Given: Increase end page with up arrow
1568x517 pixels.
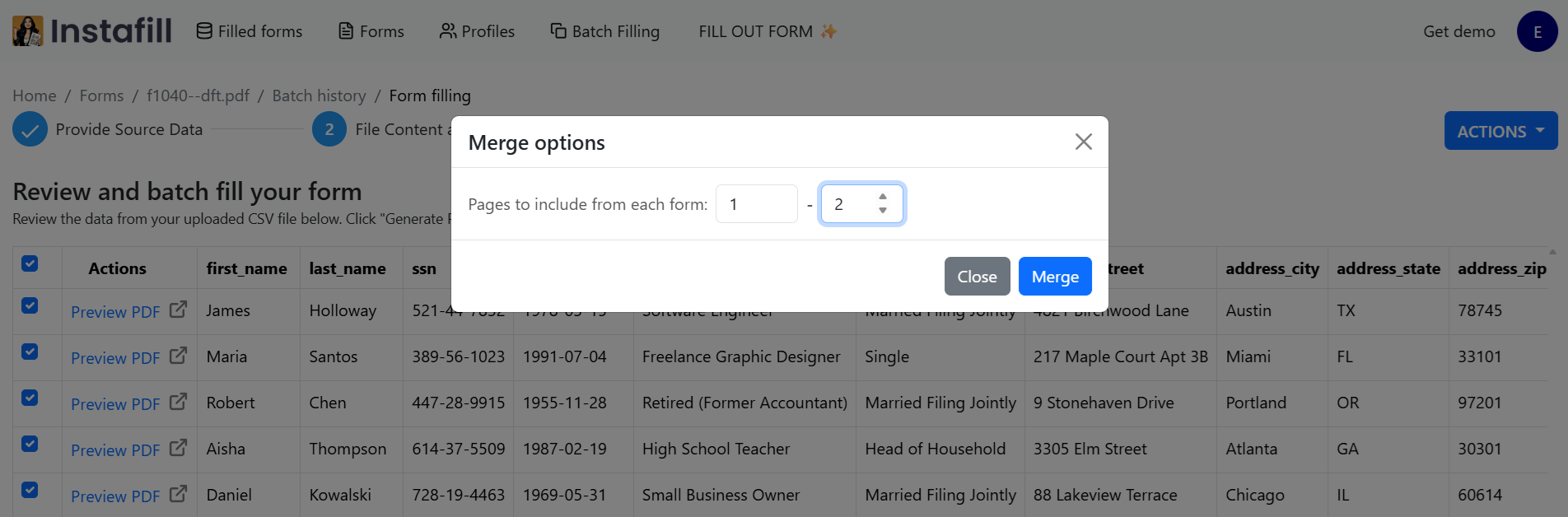Looking at the screenshot, I should pyautogui.click(x=883, y=197).
